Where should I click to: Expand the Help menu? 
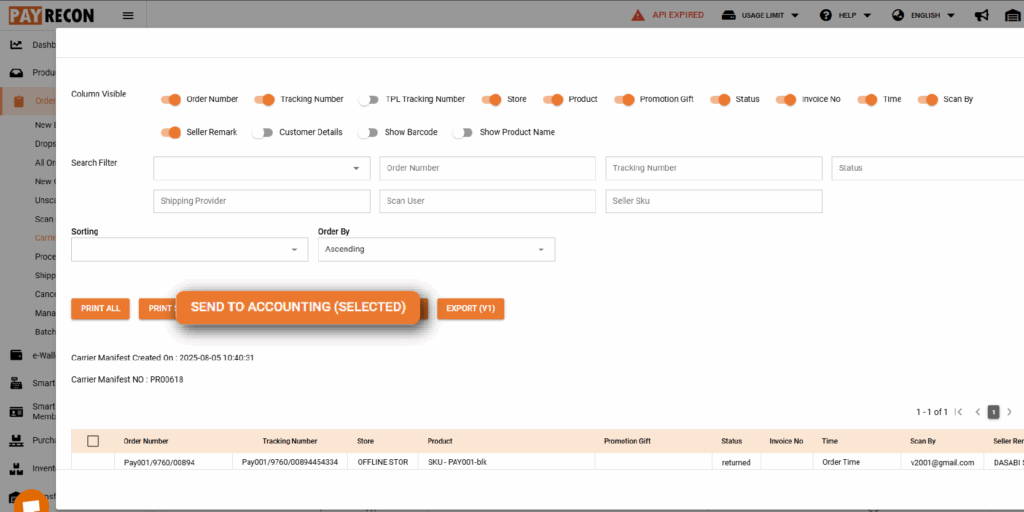tap(867, 16)
